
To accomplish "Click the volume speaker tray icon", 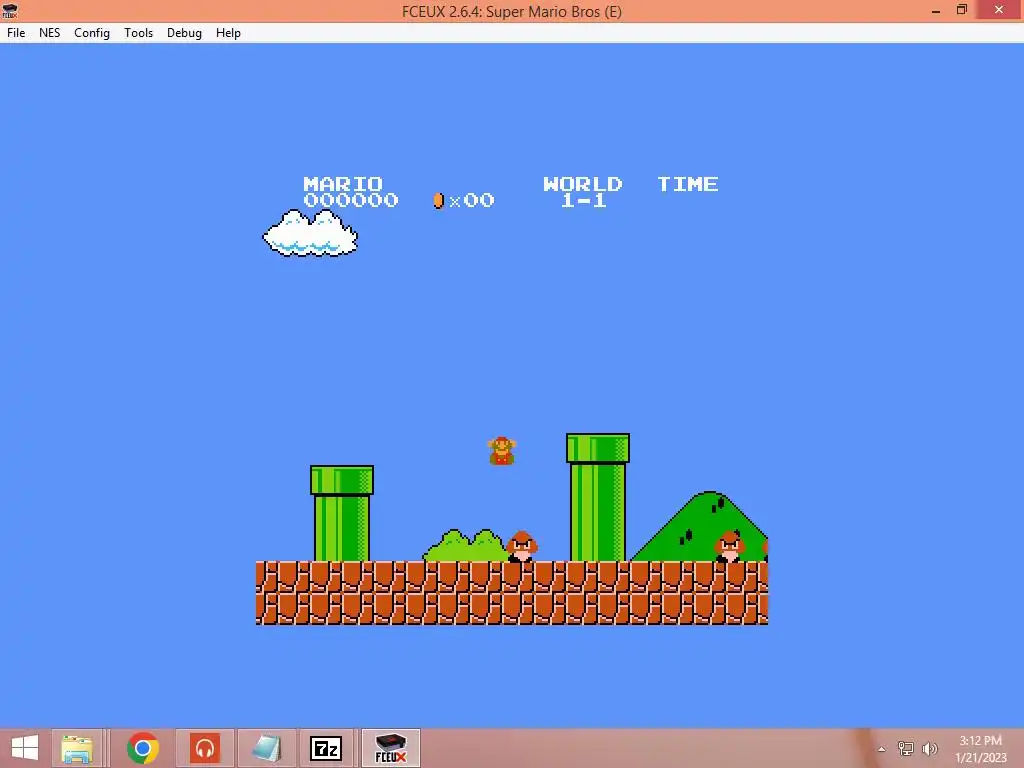I will pyautogui.click(x=929, y=748).
